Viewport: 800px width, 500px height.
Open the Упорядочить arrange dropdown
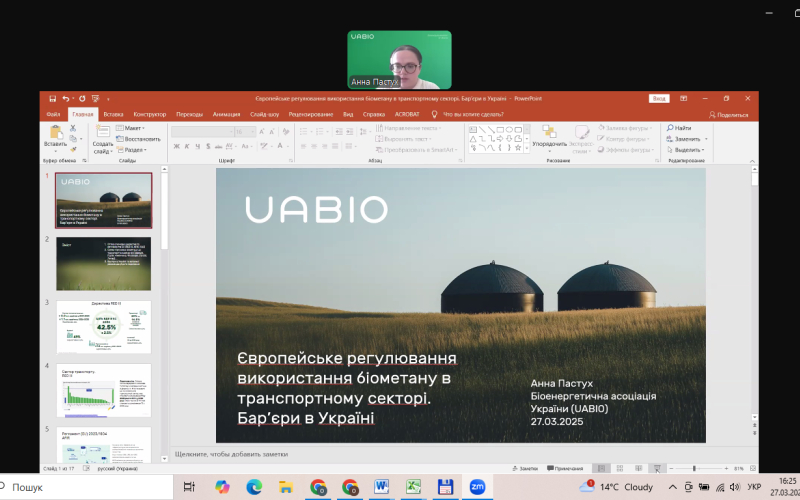pyautogui.click(x=549, y=138)
